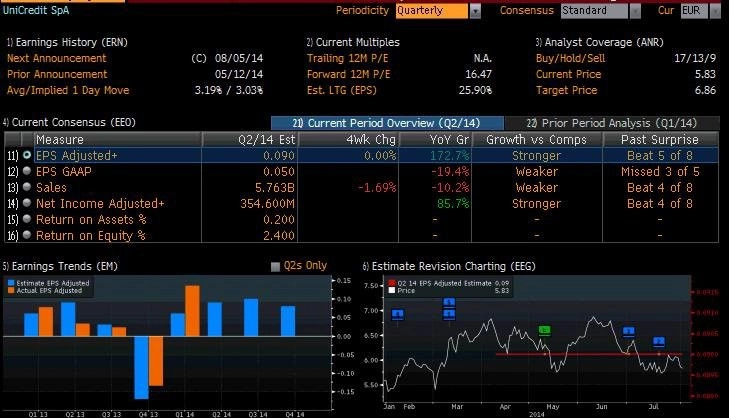Screen dimensions: 729x418
Task: Click the blue Q4 14 estimate bar
Action: pyautogui.click(x=288, y=321)
